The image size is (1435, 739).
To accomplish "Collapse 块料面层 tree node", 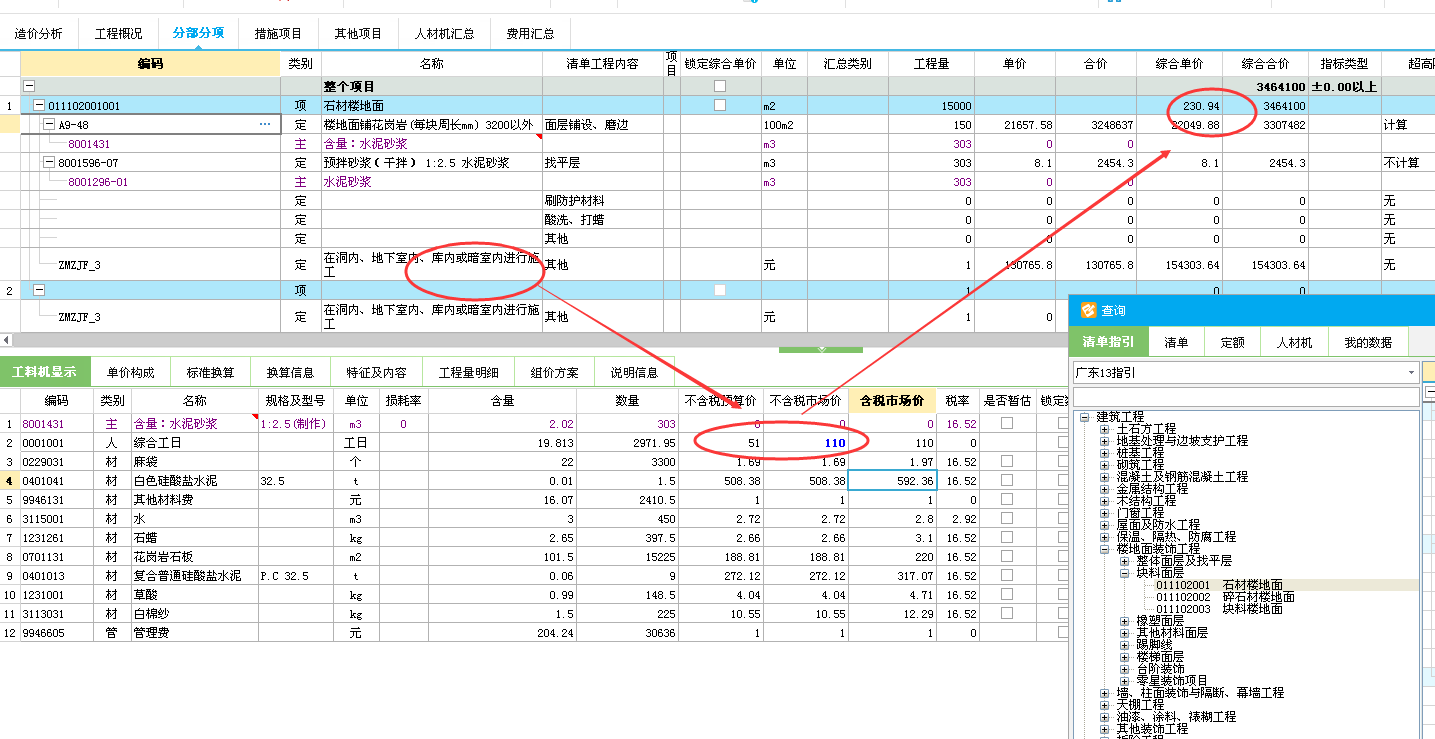I will point(1125,573).
